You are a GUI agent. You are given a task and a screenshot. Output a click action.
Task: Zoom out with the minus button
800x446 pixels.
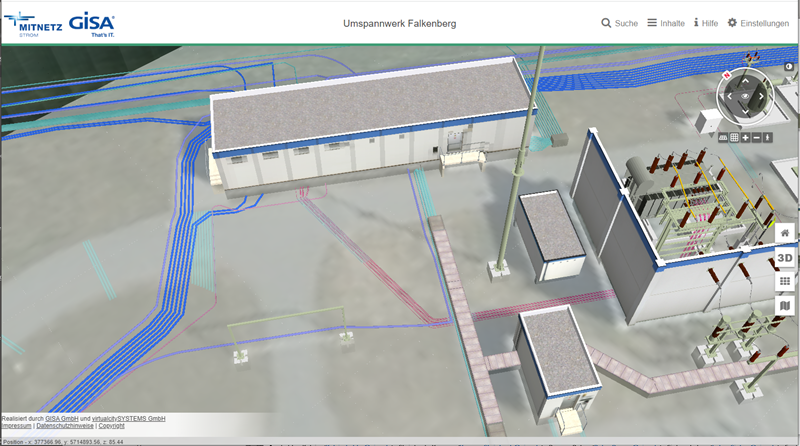[757, 137]
